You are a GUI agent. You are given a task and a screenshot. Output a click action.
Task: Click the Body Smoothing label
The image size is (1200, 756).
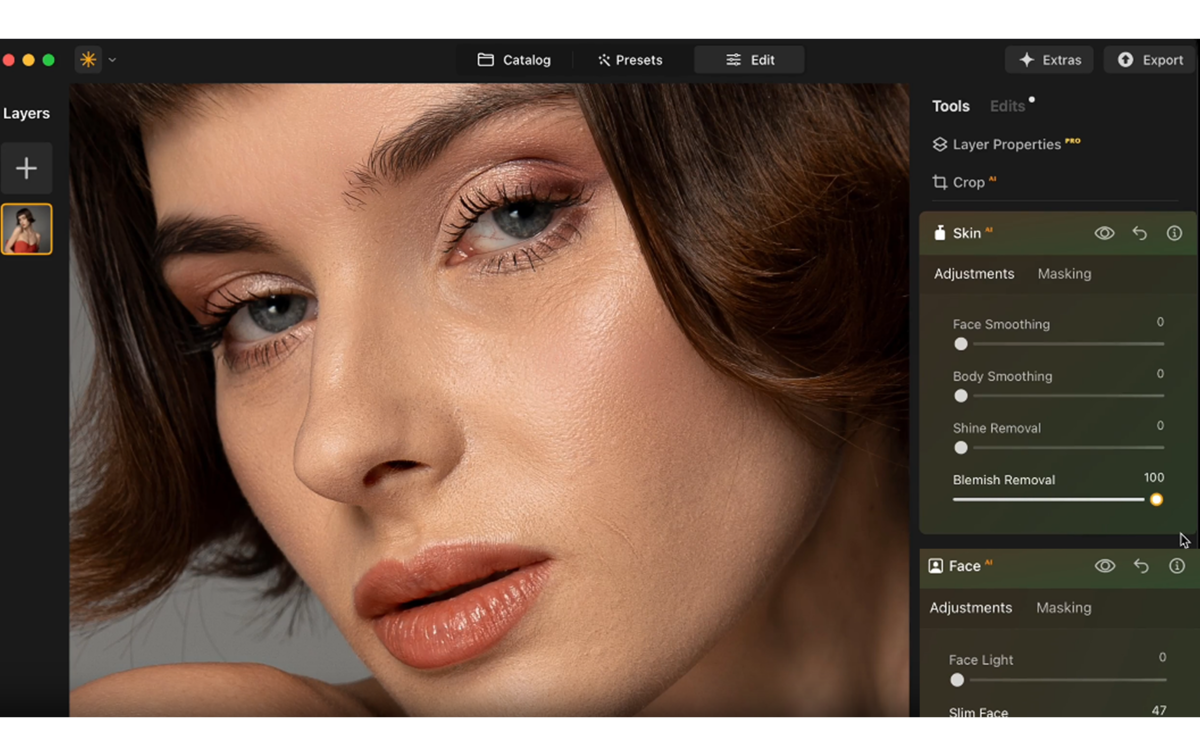tap(1002, 377)
